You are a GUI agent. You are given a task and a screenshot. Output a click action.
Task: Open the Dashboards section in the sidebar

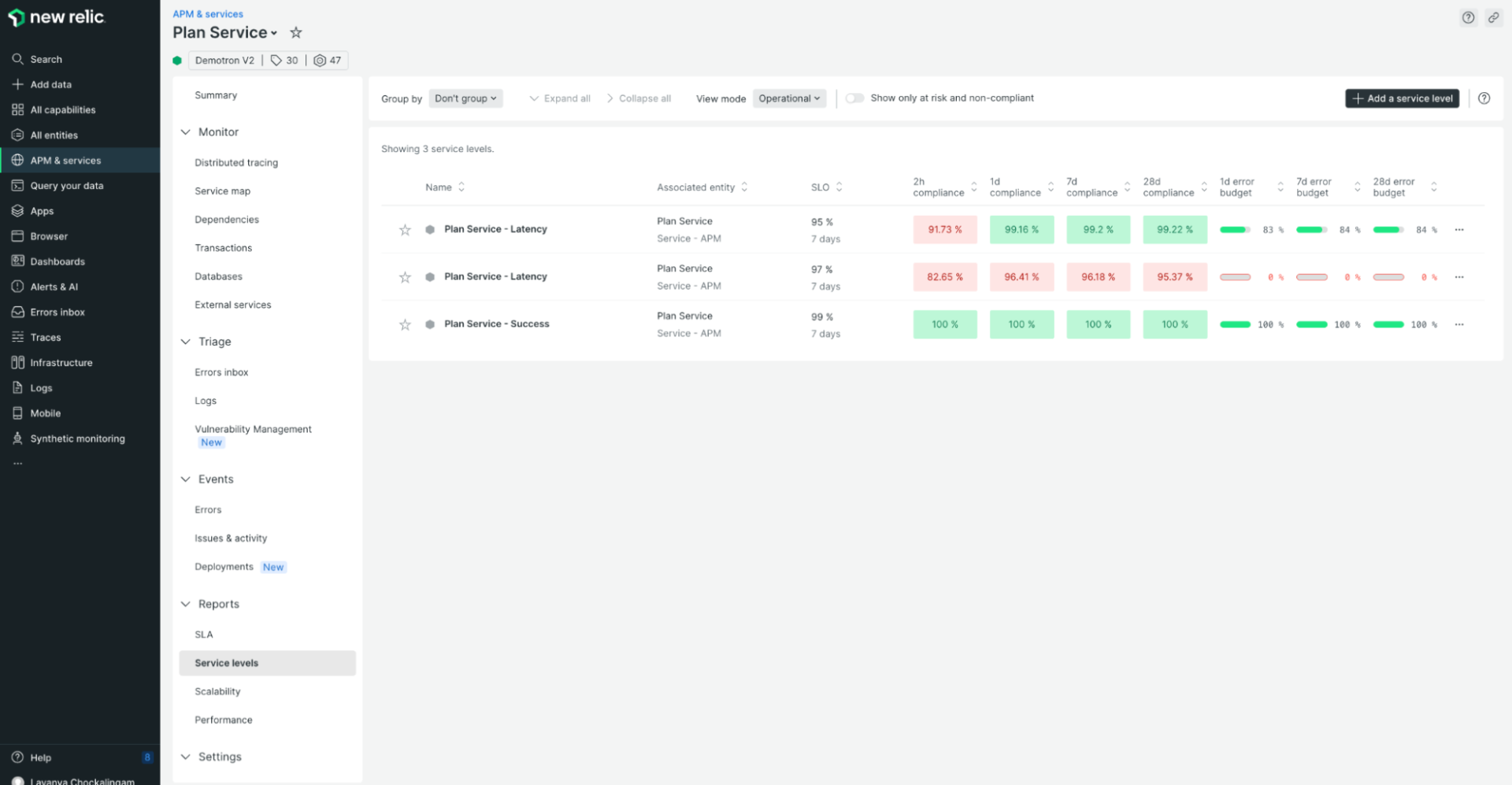point(57,261)
